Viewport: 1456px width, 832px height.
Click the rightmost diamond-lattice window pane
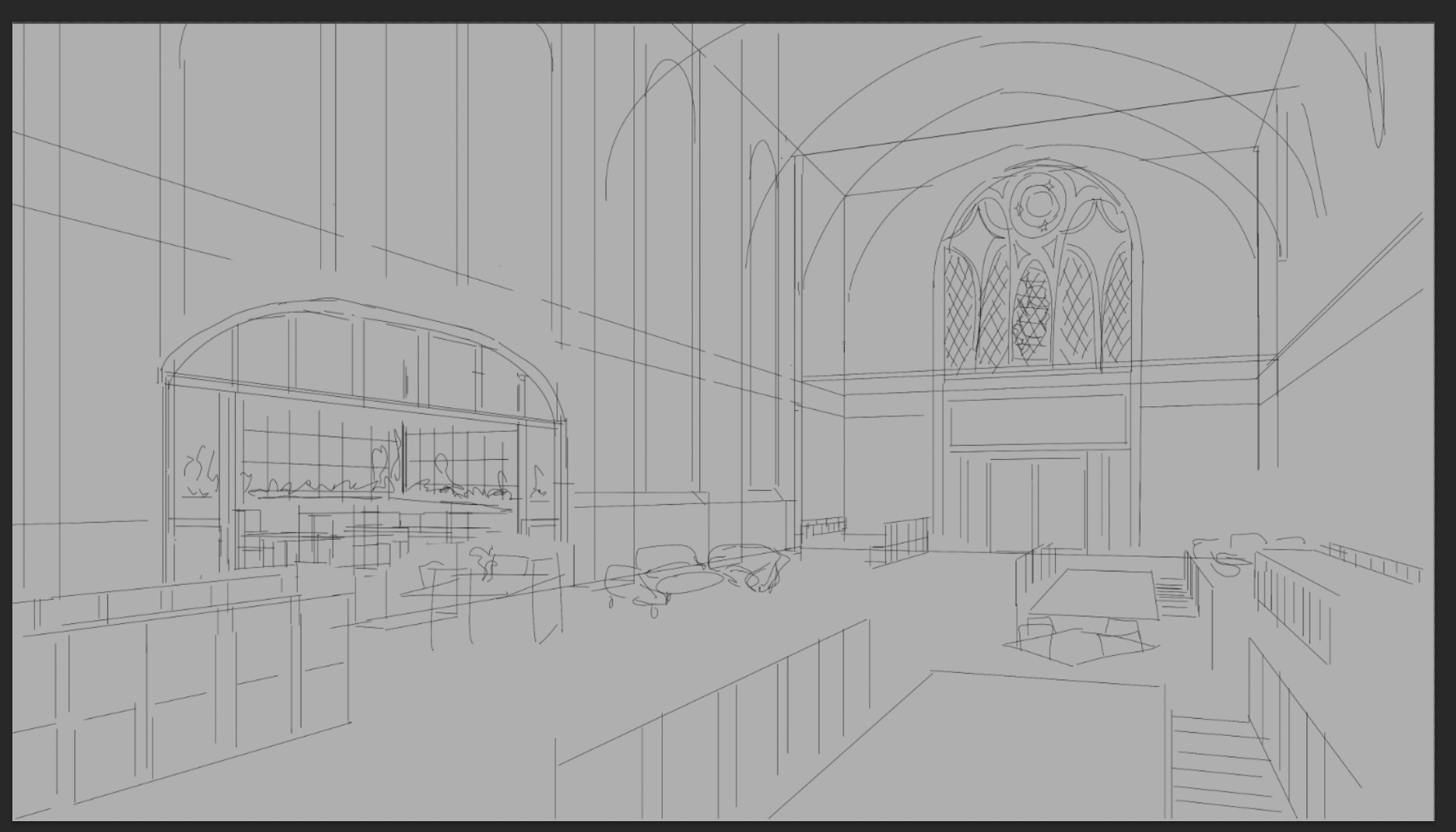[1116, 309]
